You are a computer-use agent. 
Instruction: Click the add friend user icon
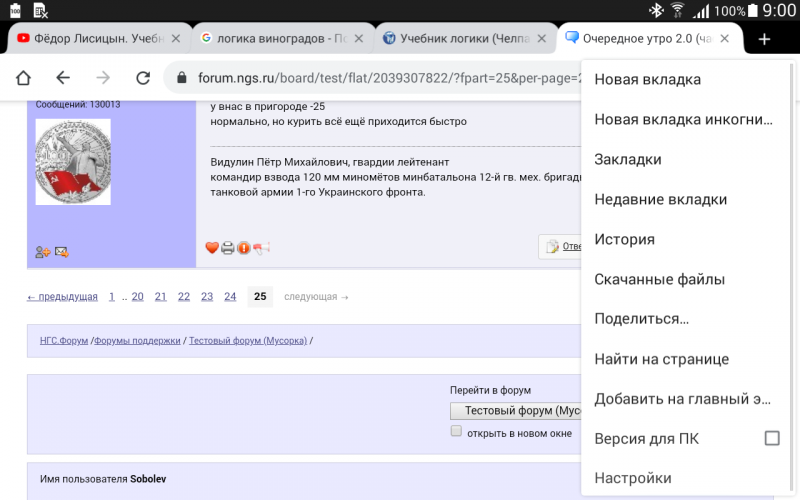(x=42, y=252)
